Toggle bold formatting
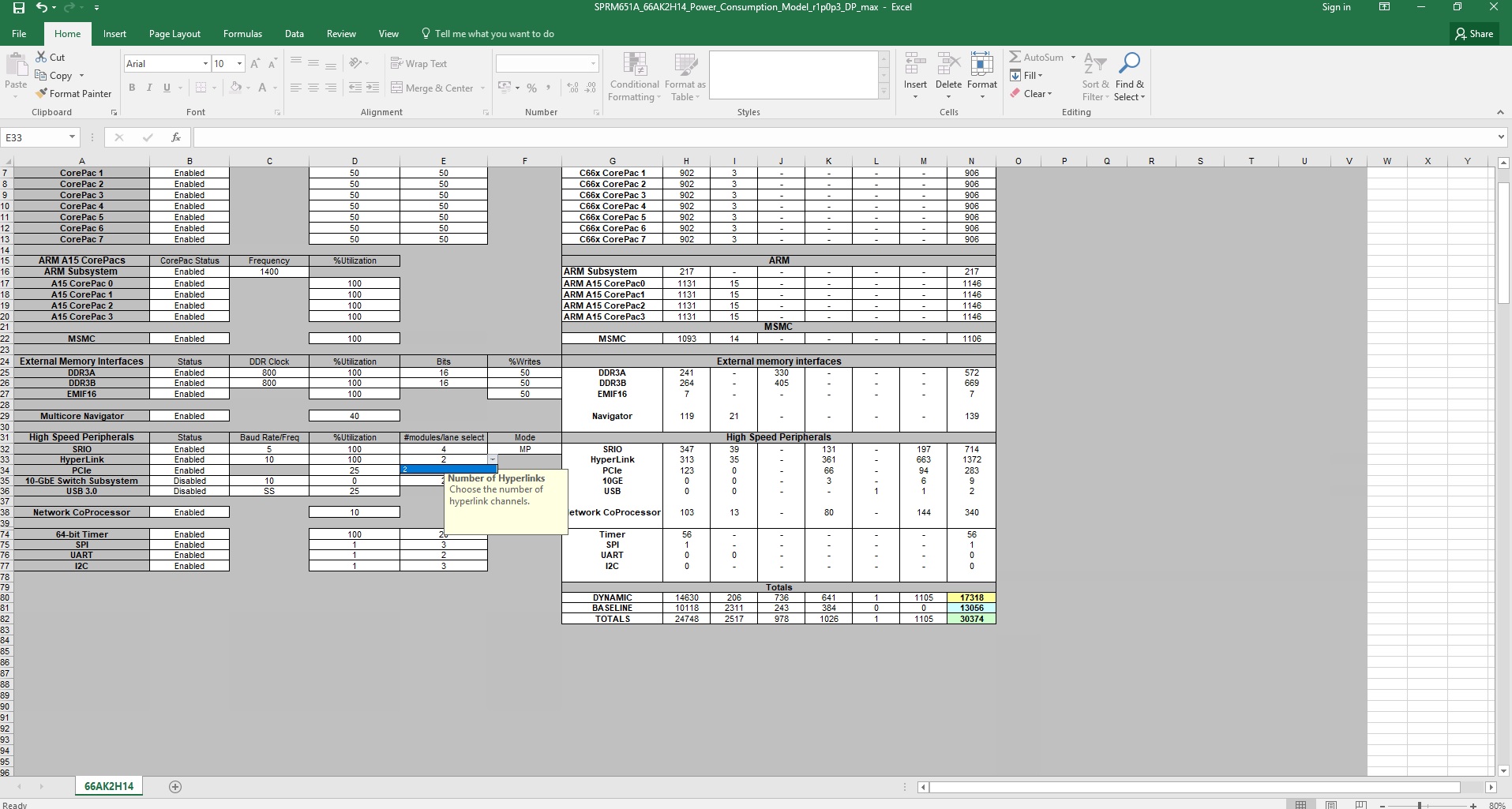Viewport: 1512px width, 809px height. point(132,88)
